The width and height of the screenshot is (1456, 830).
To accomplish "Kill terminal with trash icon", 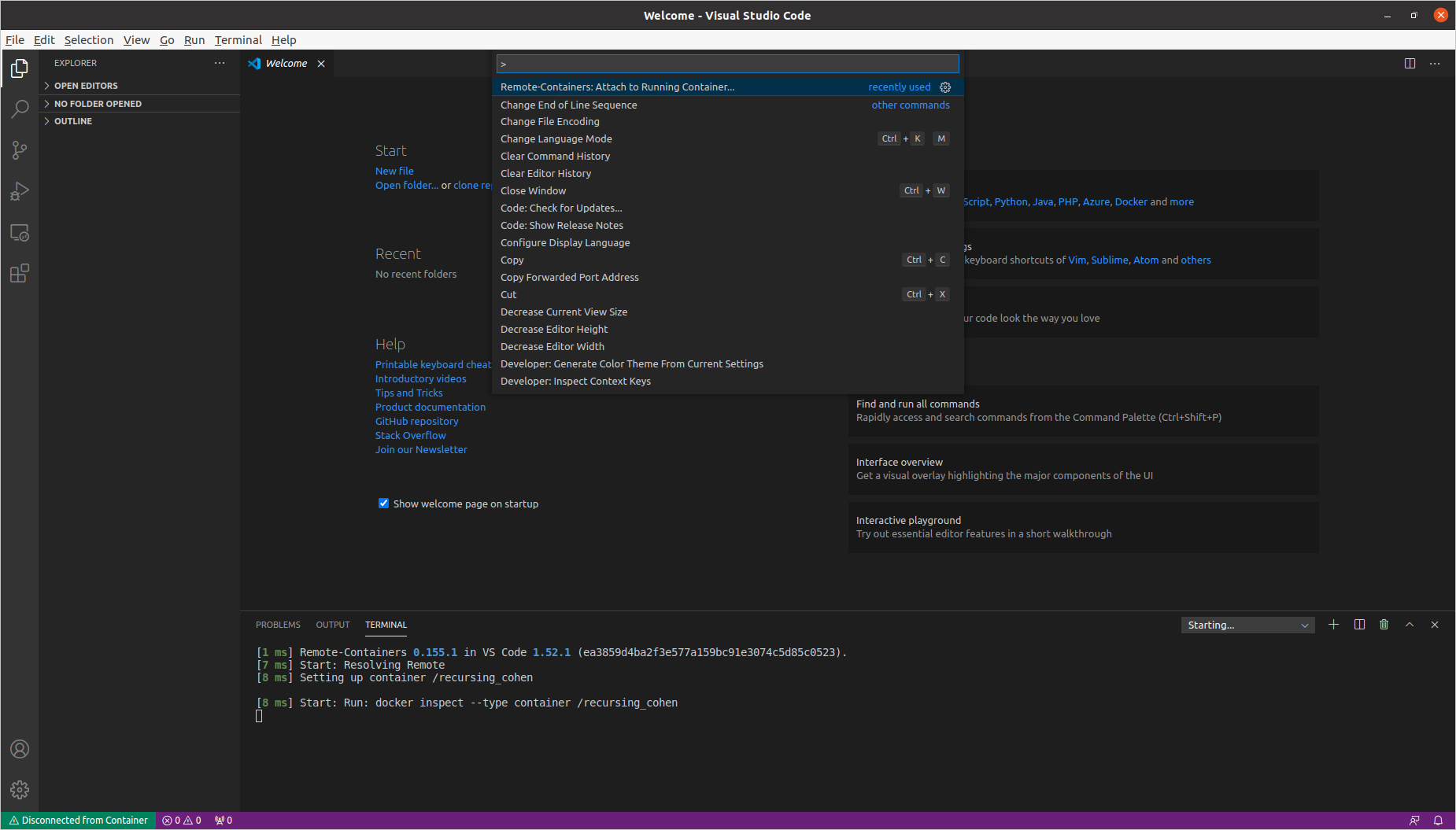I will pyautogui.click(x=1384, y=625).
